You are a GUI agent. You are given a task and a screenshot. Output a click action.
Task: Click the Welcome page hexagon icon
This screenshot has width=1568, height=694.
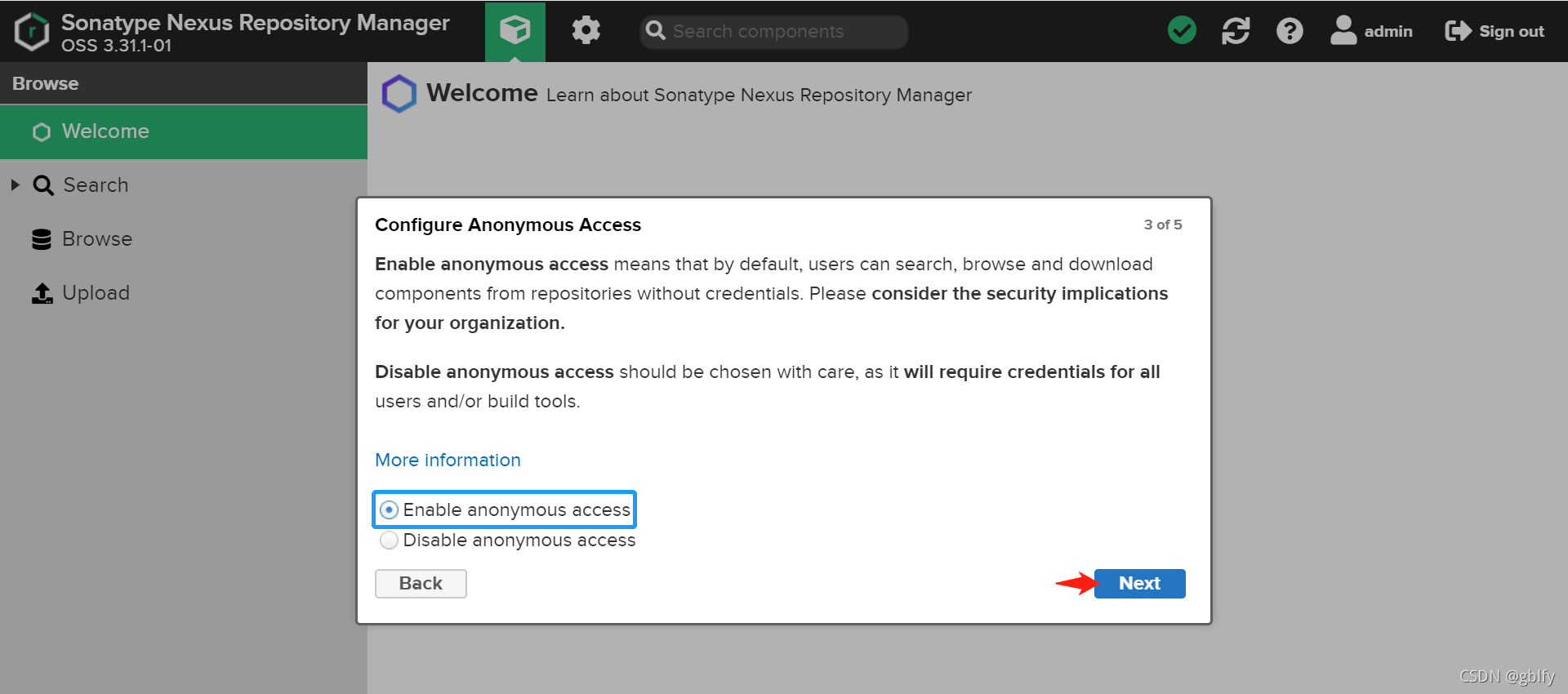[399, 94]
